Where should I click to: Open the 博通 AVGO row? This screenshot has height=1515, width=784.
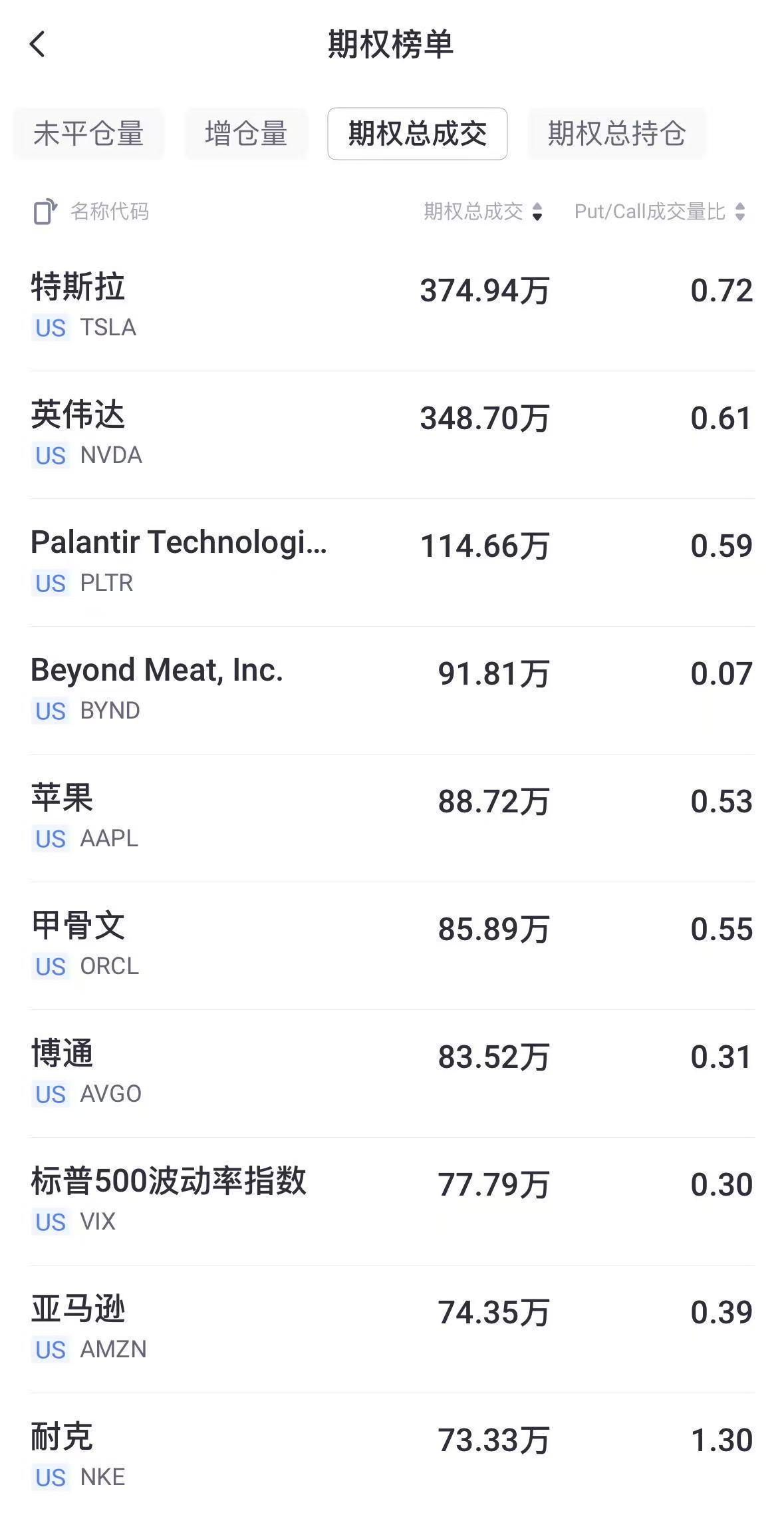[x=392, y=1073]
